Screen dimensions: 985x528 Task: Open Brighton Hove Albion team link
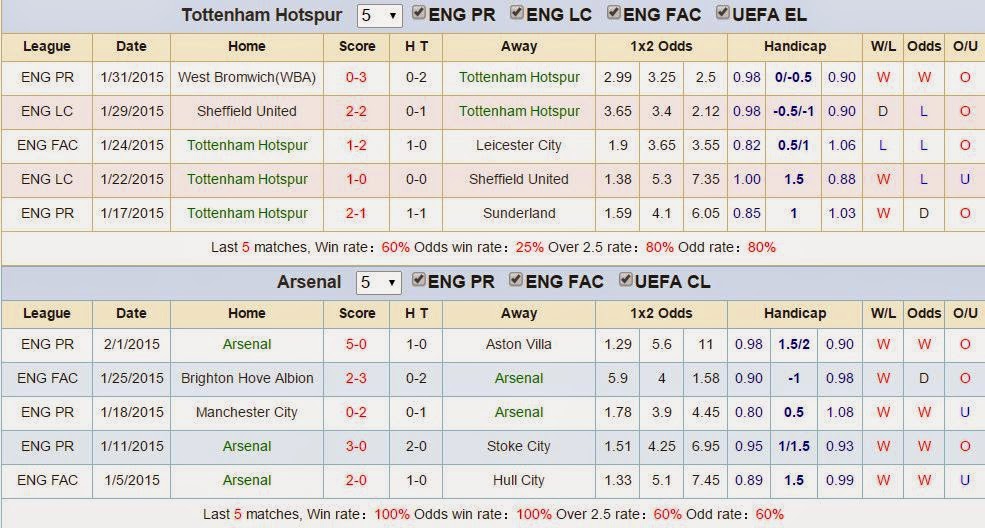[x=247, y=378]
